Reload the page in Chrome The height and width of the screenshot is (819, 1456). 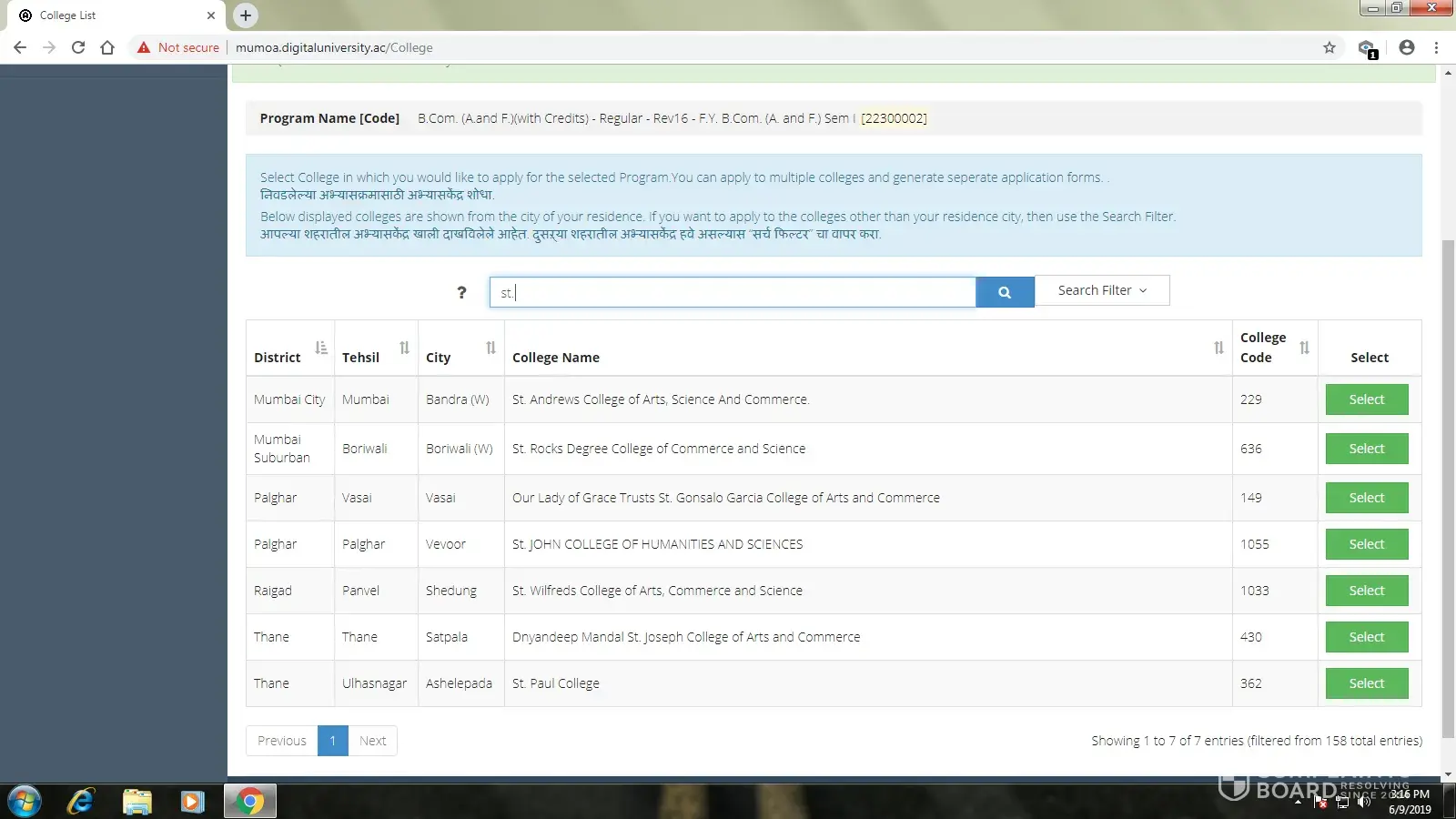click(x=78, y=47)
